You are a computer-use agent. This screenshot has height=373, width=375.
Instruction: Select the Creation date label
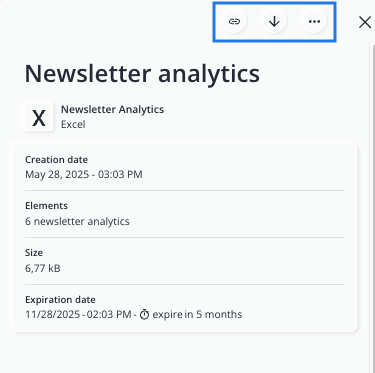click(56, 160)
